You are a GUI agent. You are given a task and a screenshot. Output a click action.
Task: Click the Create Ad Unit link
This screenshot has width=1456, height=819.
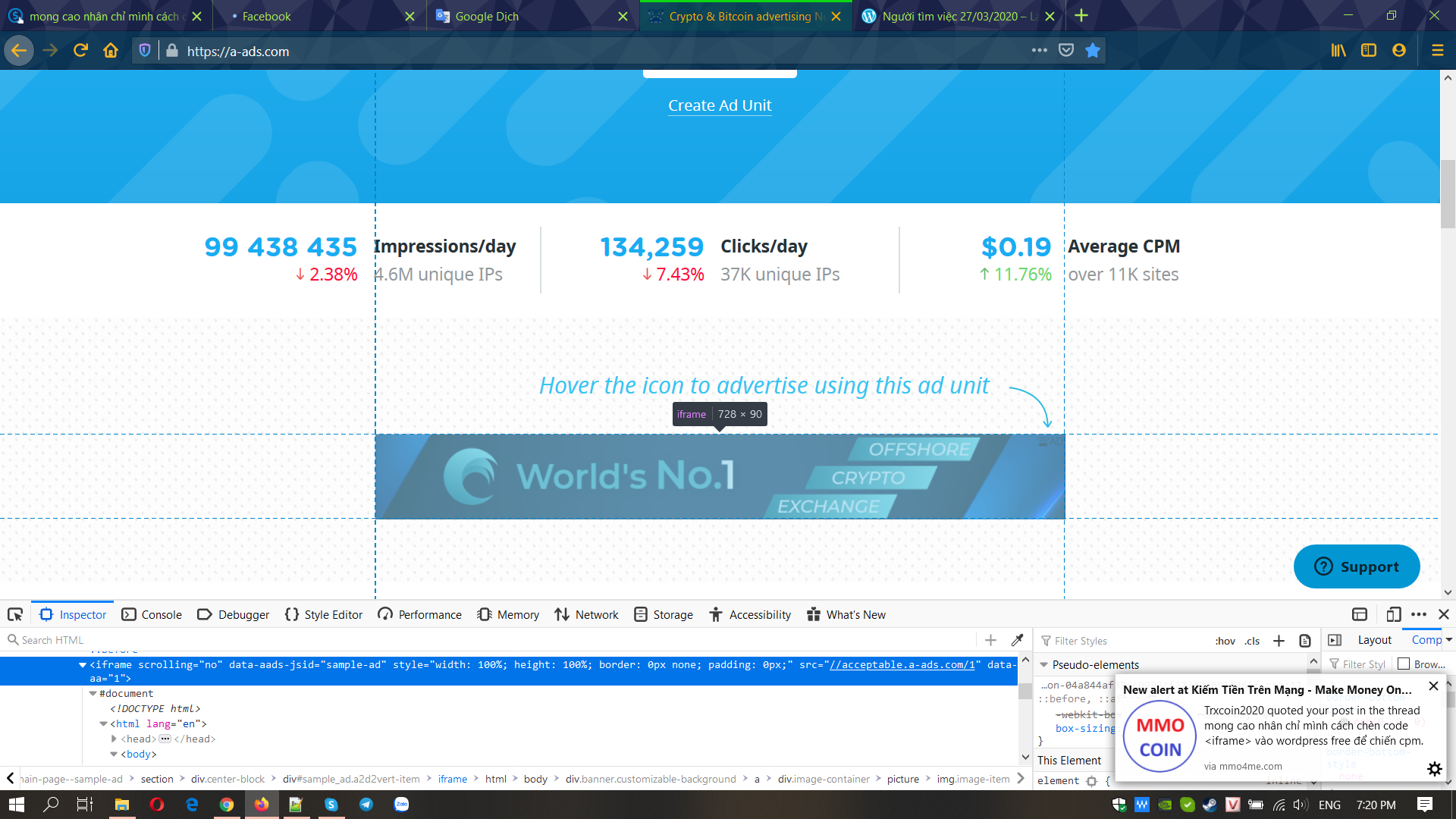[719, 105]
